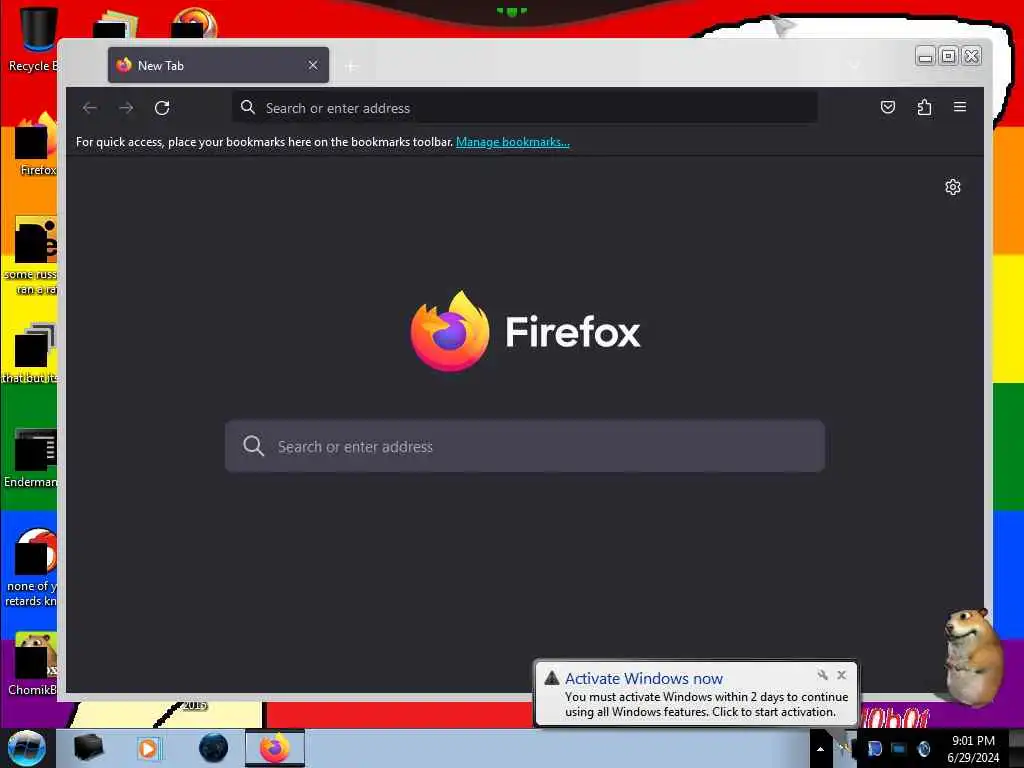Image resolution: width=1024 pixels, height=768 pixels.
Task: Maximize the Firefox window
Action: (x=948, y=56)
